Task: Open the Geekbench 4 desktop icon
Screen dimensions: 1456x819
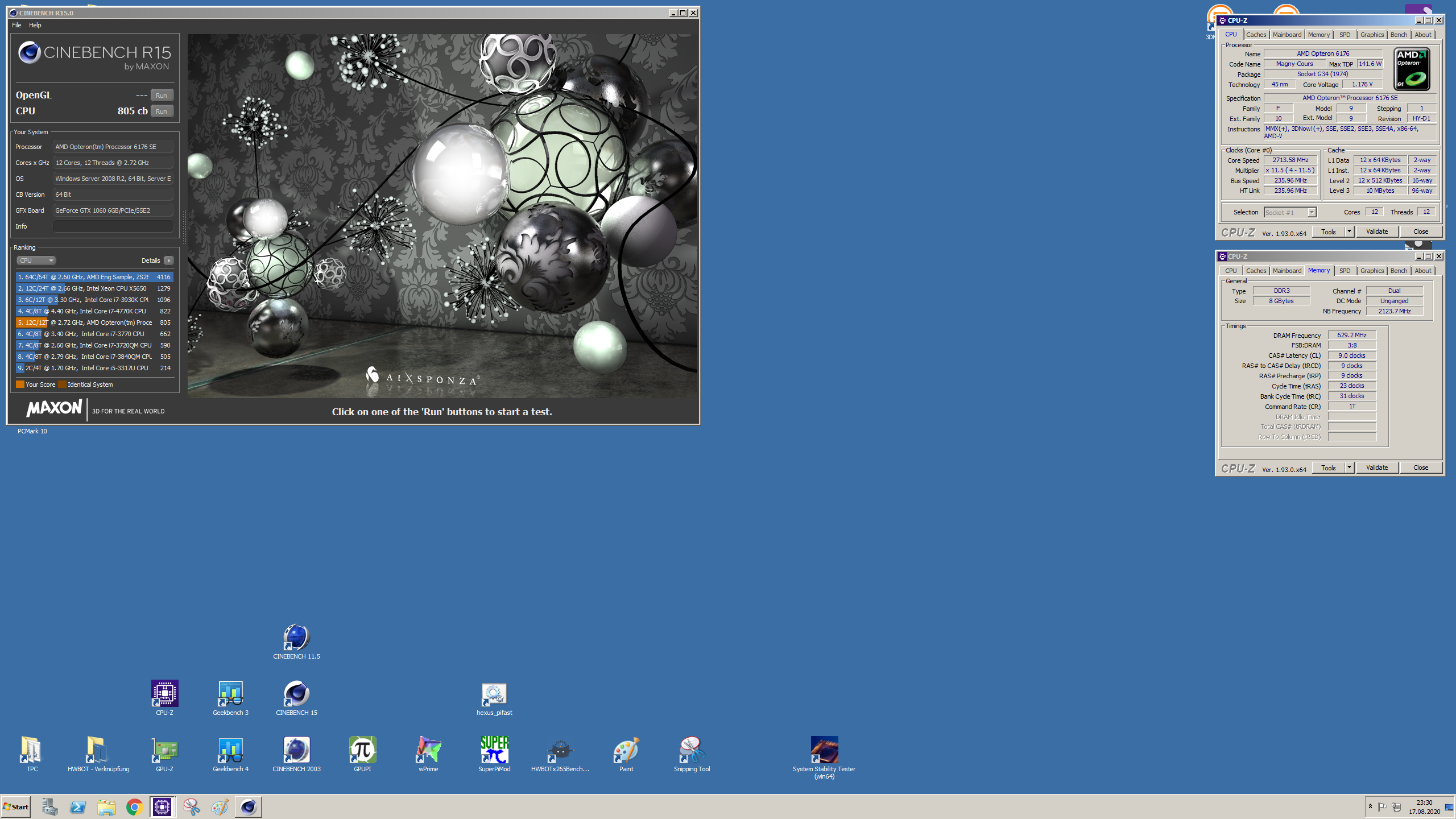Action: coord(230,754)
